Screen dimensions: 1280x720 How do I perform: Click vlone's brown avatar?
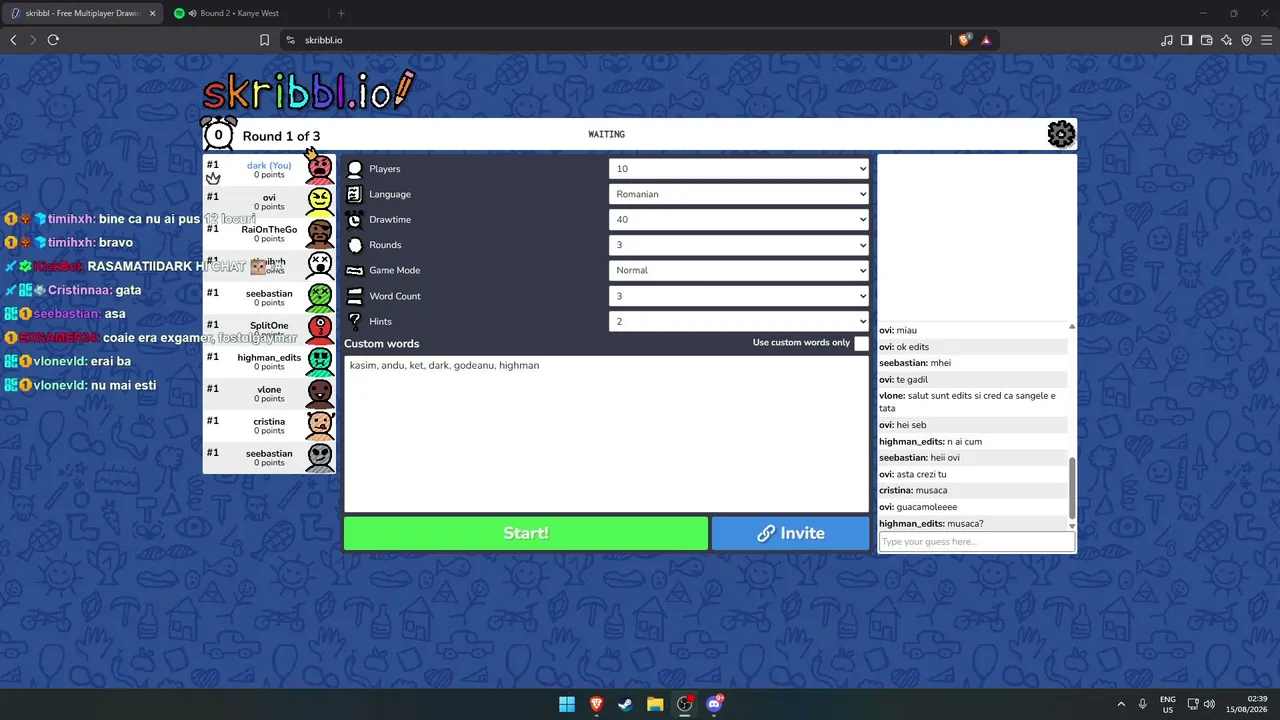(320, 394)
